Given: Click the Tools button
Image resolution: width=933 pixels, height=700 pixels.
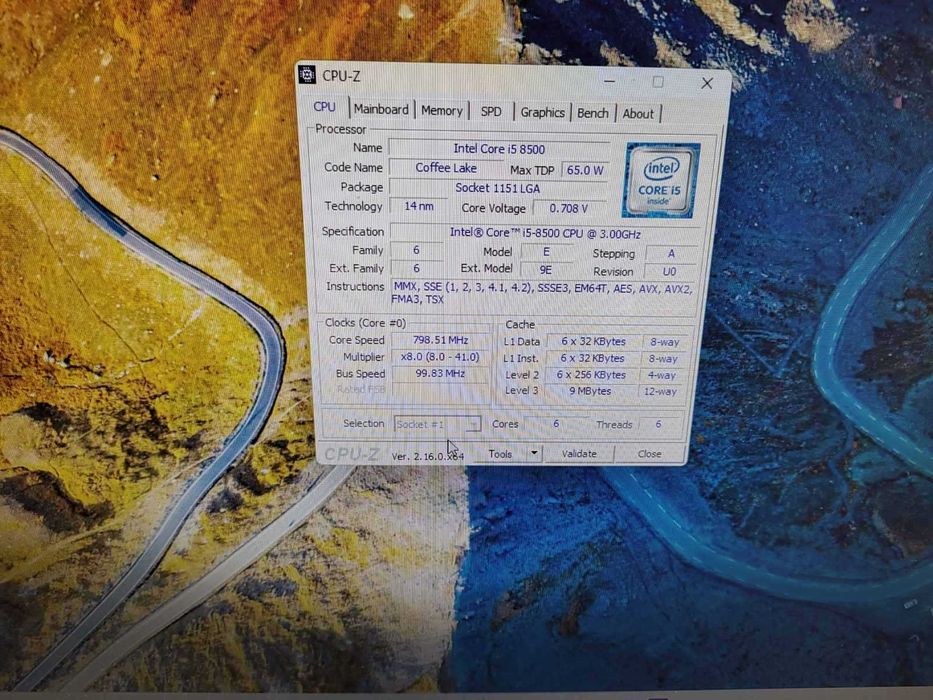Looking at the screenshot, I should pos(500,454).
